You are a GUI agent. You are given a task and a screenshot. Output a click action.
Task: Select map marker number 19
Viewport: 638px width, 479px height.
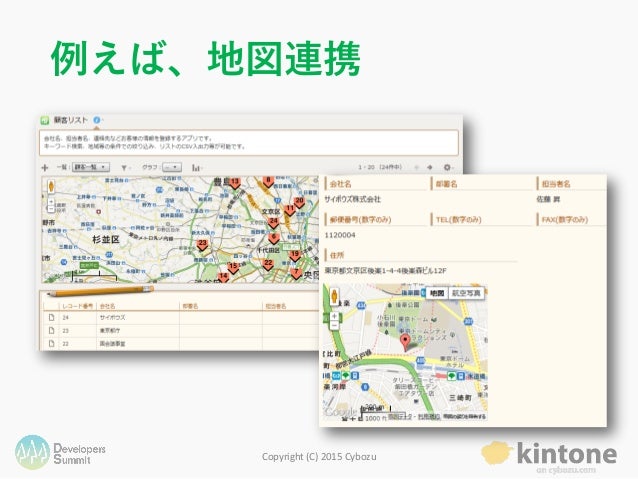tap(295, 255)
